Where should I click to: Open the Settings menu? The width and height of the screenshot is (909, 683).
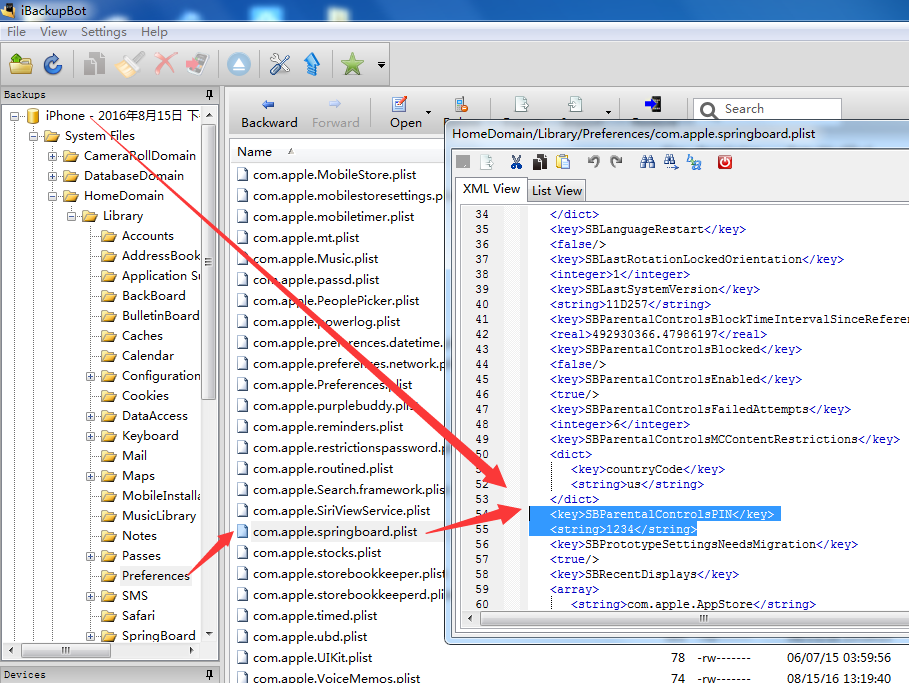[x=103, y=32]
